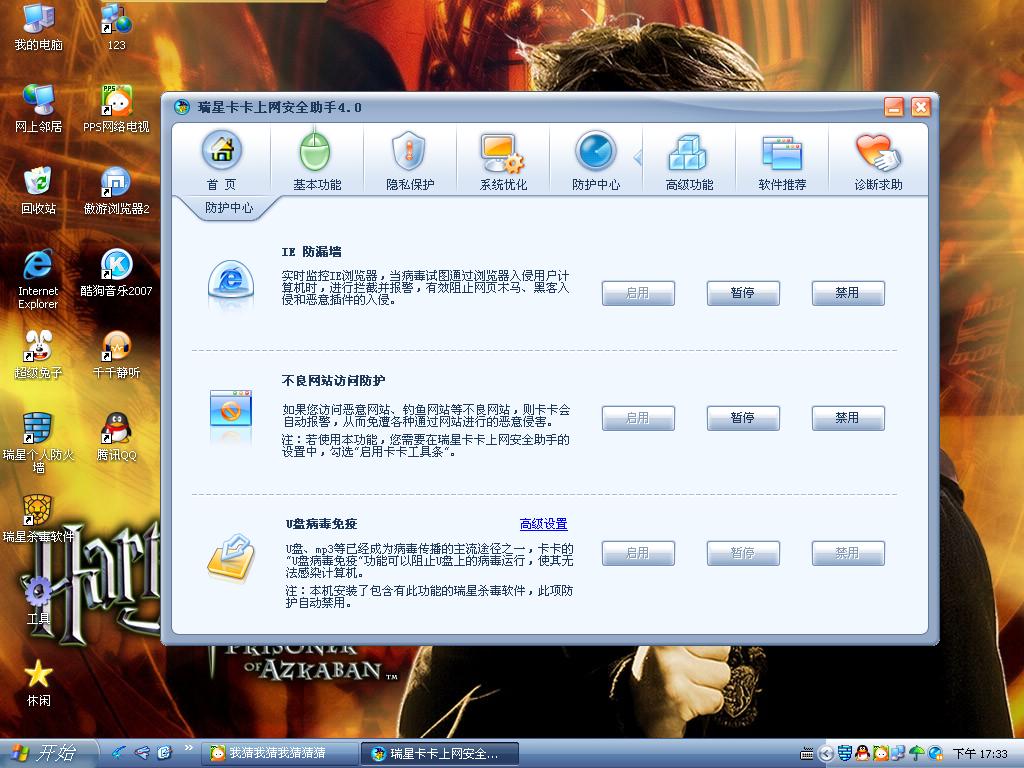The image size is (1024, 768).
Task: Launch 酷狗音乐2007 desktop shortcut
Action: (x=116, y=273)
